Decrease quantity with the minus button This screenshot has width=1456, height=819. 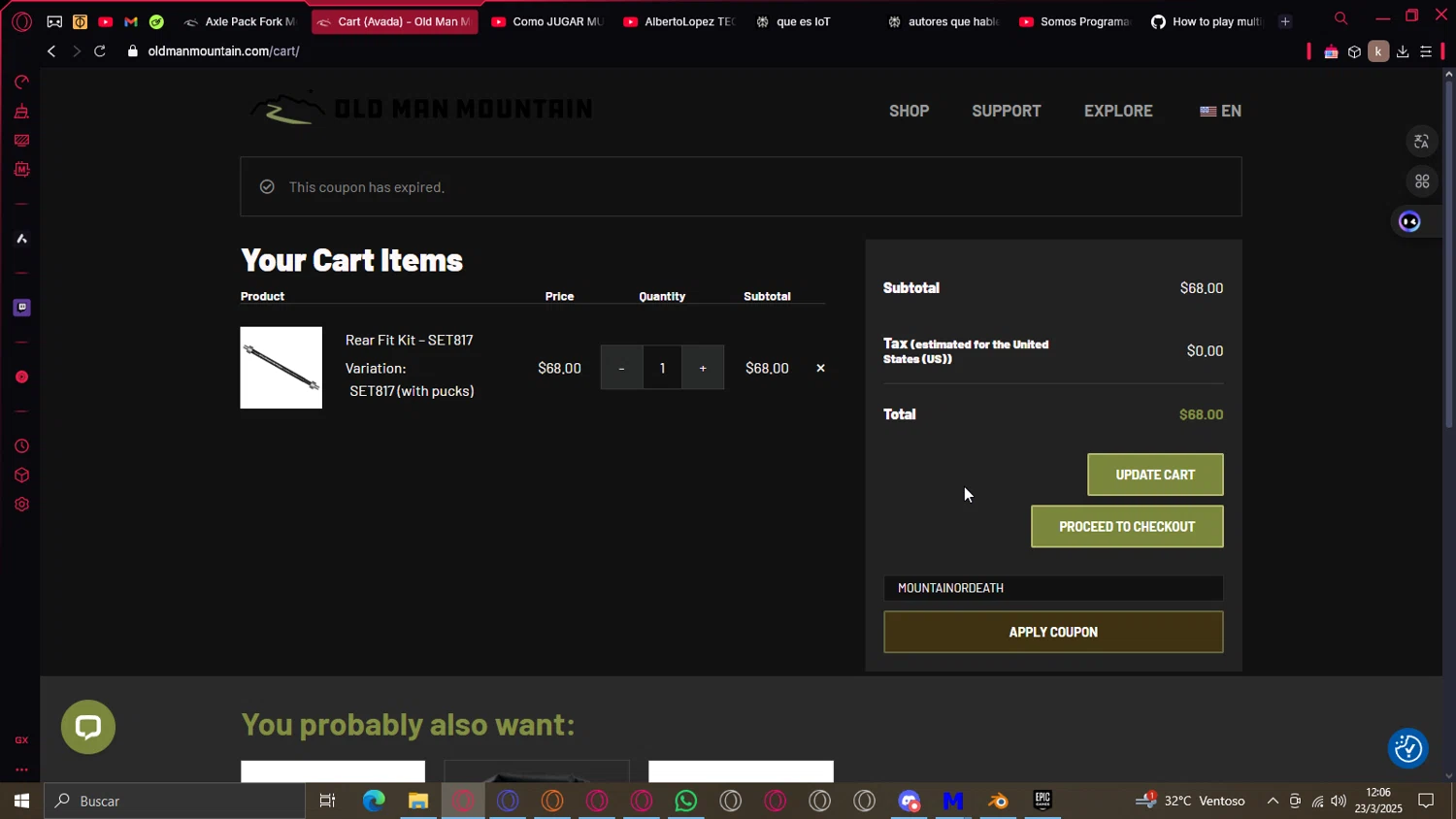(x=621, y=368)
